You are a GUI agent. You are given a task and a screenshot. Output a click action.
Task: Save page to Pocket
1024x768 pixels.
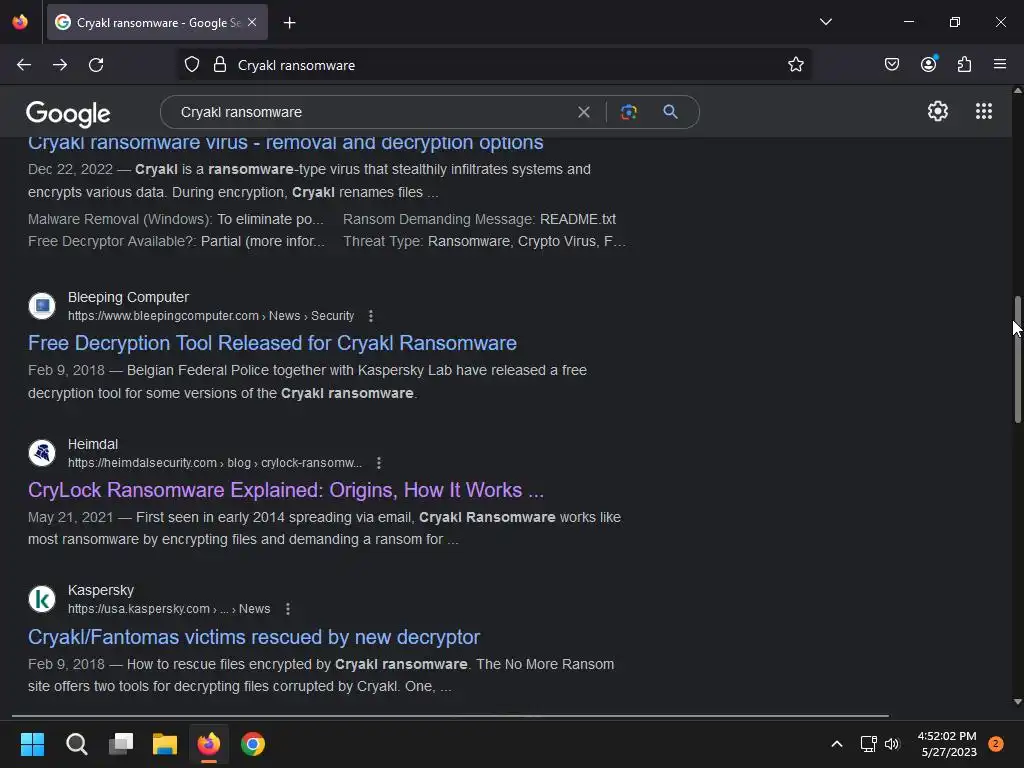(891, 64)
